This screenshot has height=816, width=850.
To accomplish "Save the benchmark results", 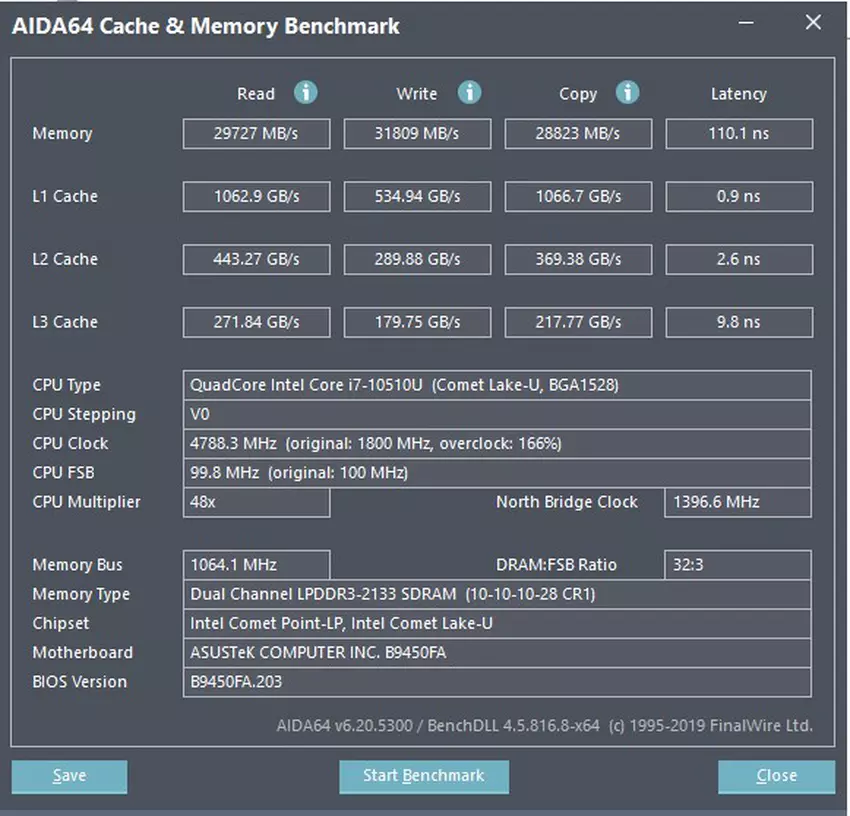I will click(x=69, y=776).
